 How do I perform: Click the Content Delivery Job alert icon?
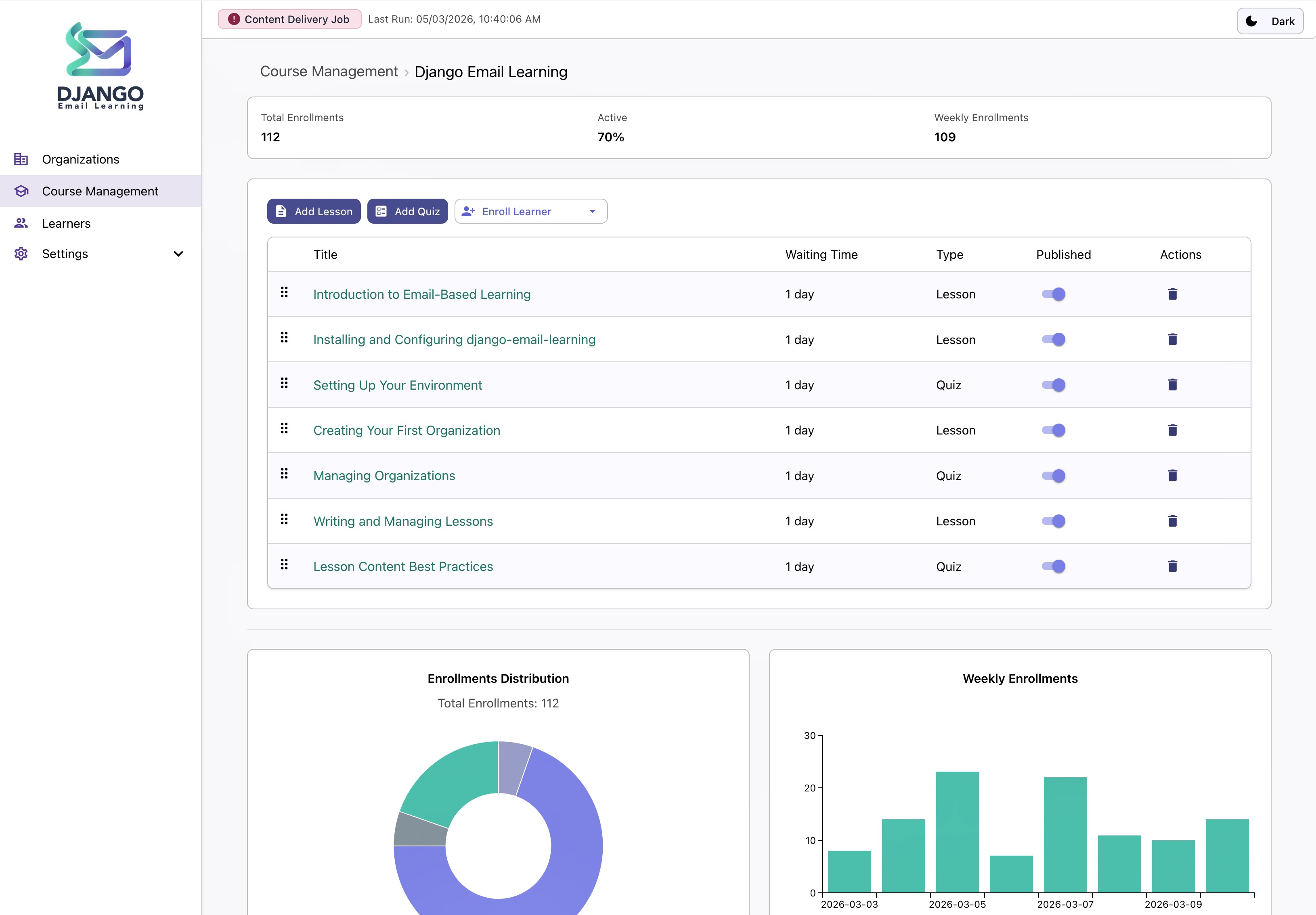pyautogui.click(x=234, y=19)
